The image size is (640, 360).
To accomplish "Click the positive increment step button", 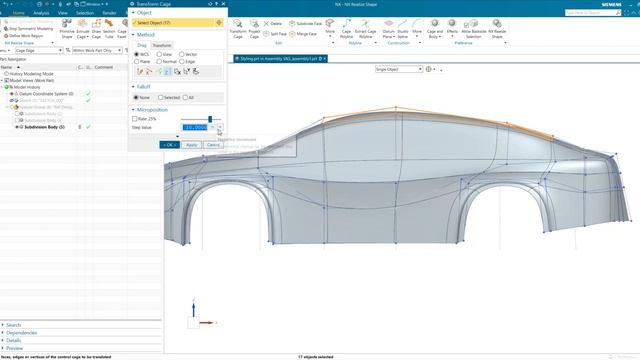I will click(220, 127).
